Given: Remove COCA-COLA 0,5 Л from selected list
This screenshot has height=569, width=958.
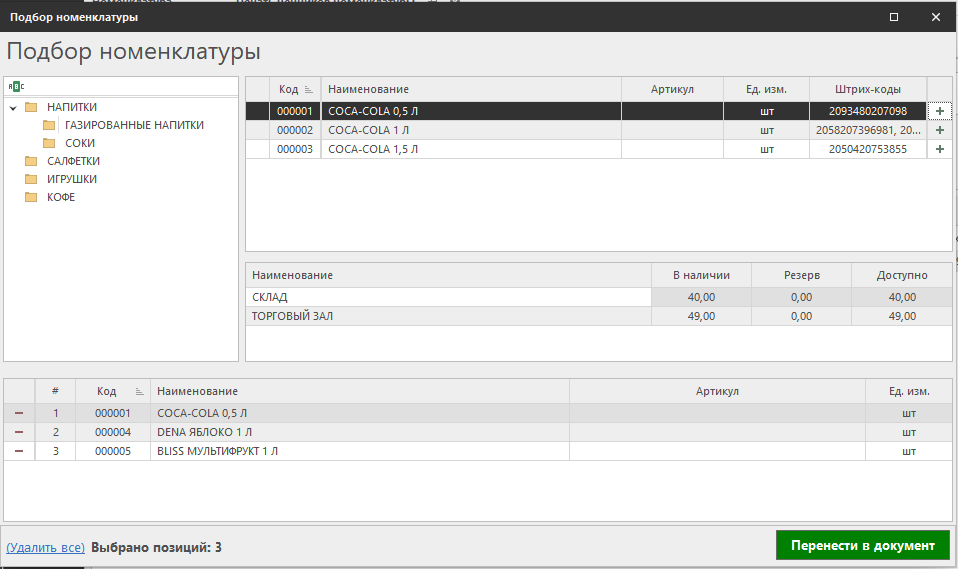Looking at the screenshot, I should click(x=19, y=413).
